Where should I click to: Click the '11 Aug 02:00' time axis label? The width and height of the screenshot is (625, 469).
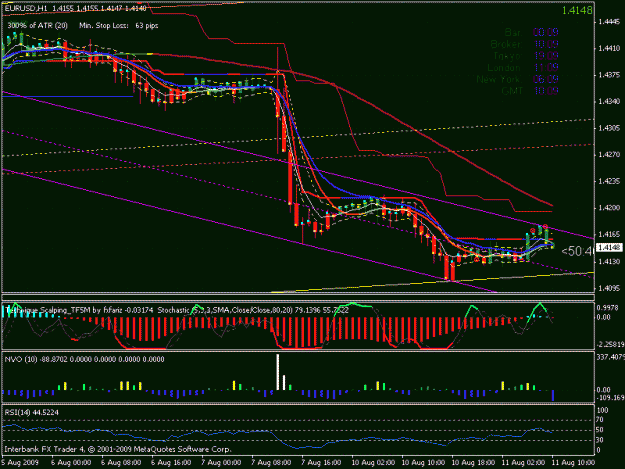pos(523,462)
